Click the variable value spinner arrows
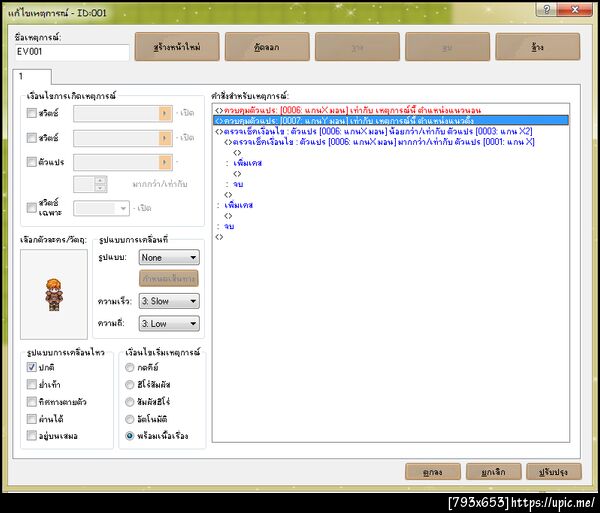The image size is (600, 513). pos(100,184)
